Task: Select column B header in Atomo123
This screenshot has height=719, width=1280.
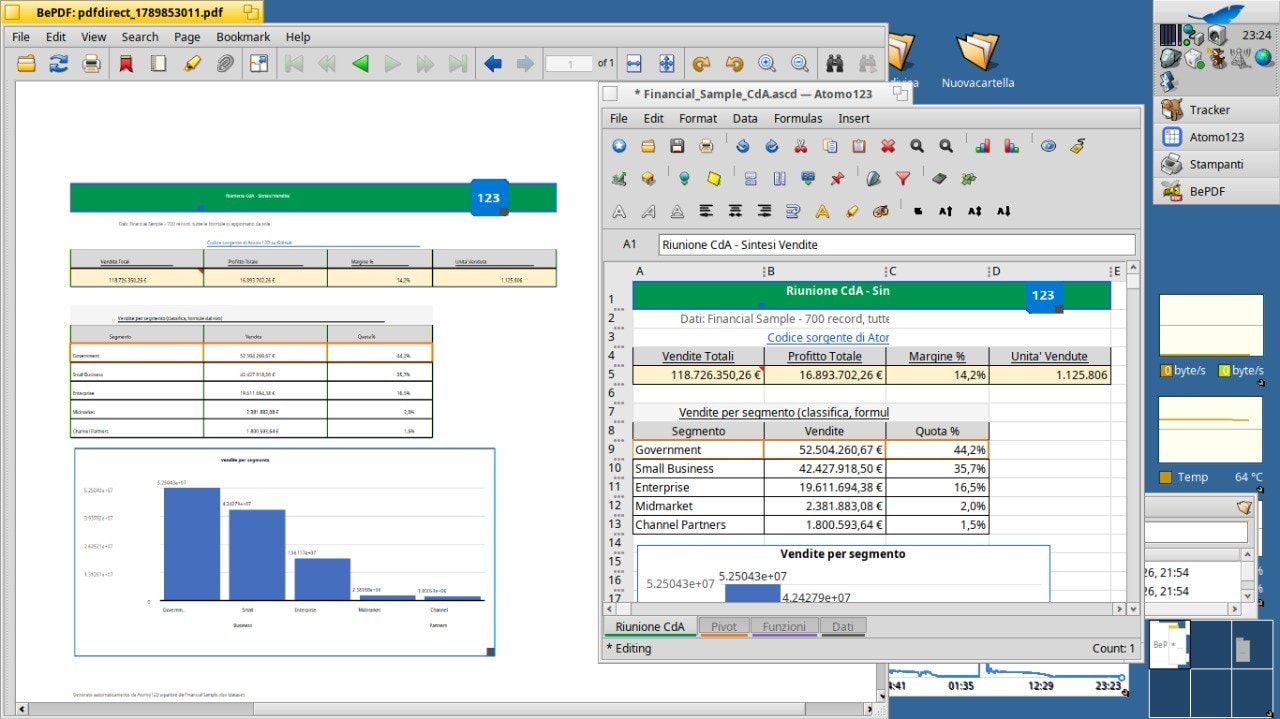Action: click(825, 271)
